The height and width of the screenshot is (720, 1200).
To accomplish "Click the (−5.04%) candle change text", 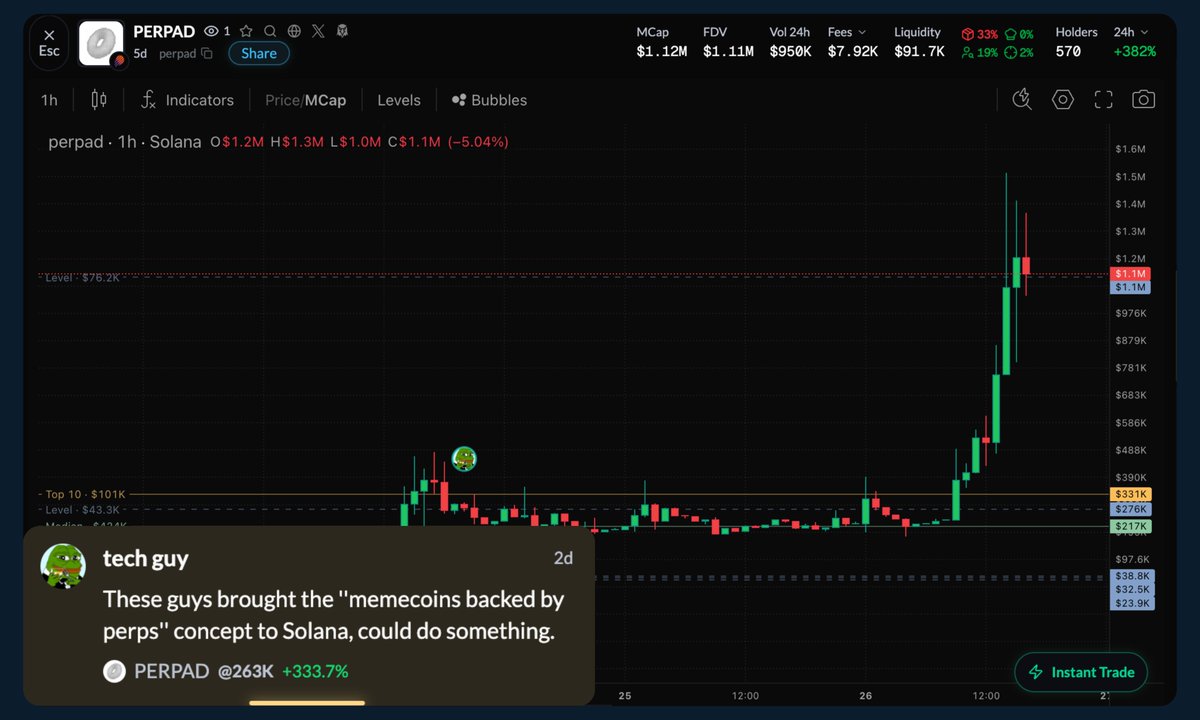I will click(x=477, y=142).
